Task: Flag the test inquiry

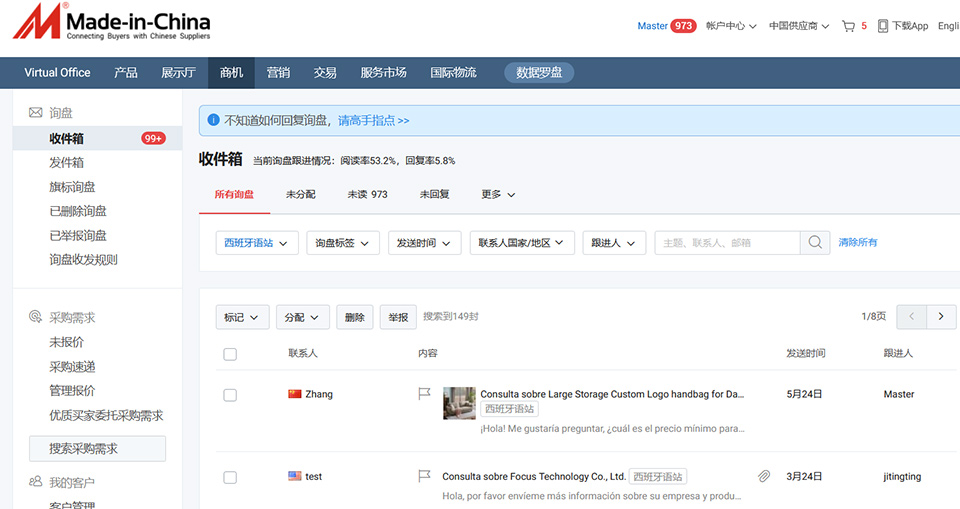Action: tap(424, 475)
